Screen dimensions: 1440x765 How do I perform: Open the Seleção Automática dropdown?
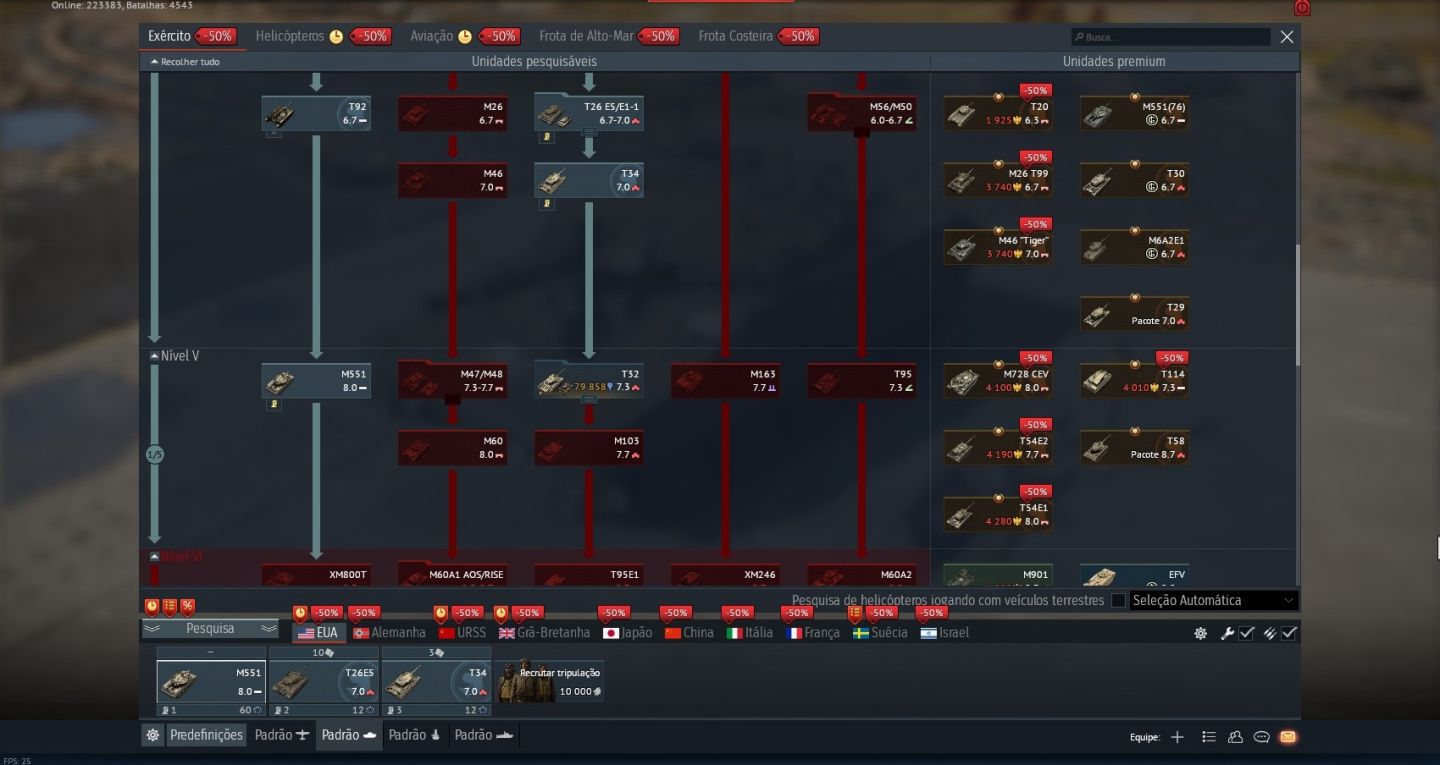click(x=1213, y=601)
